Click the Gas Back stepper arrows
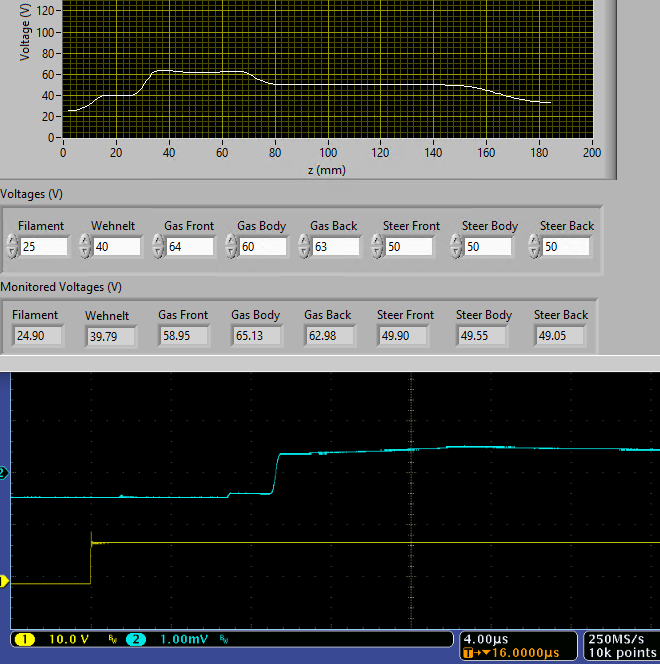660x664 pixels. (x=304, y=247)
